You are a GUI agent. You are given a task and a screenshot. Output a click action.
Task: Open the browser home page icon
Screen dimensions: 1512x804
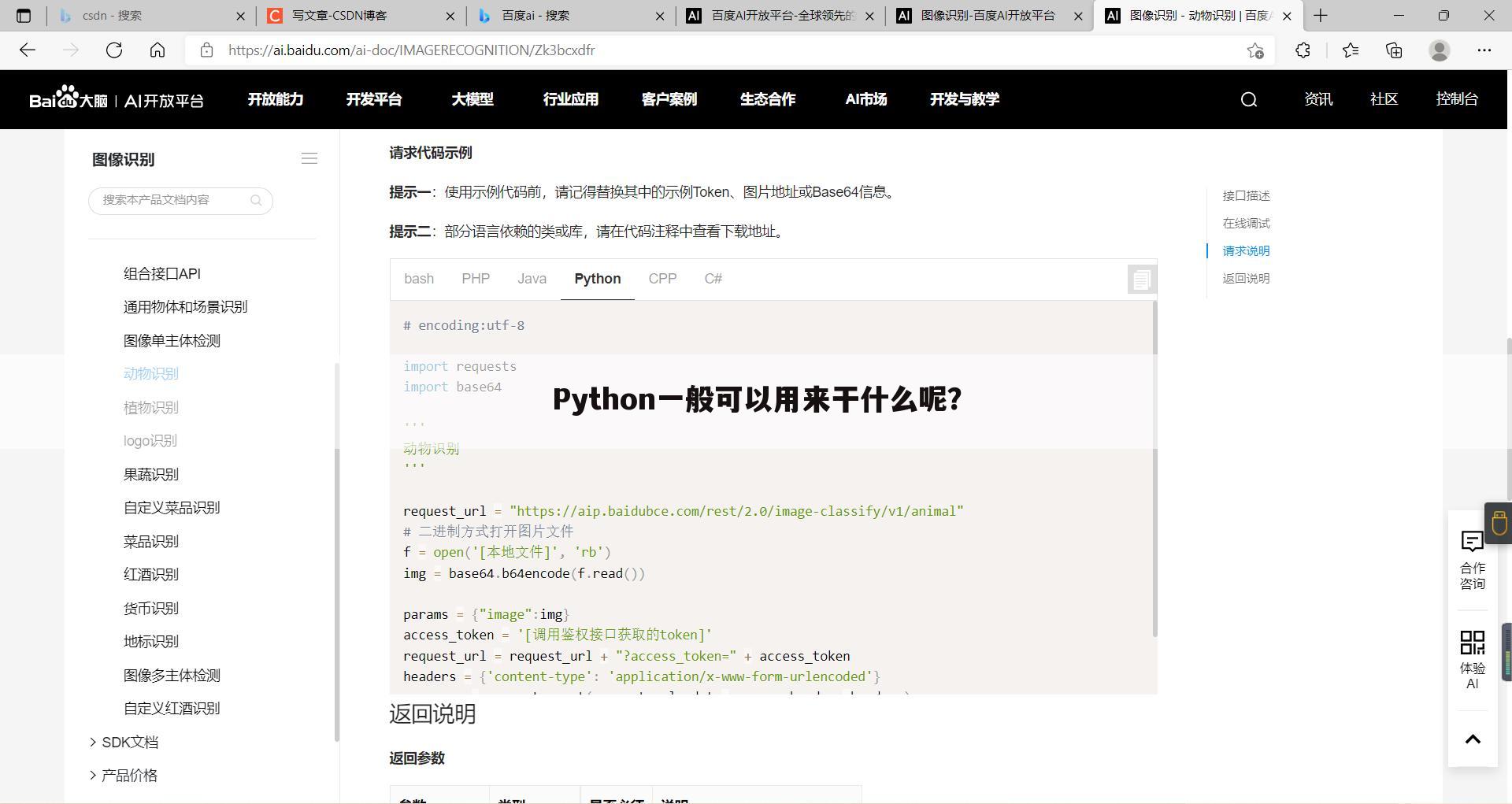click(x=157, y=50)
